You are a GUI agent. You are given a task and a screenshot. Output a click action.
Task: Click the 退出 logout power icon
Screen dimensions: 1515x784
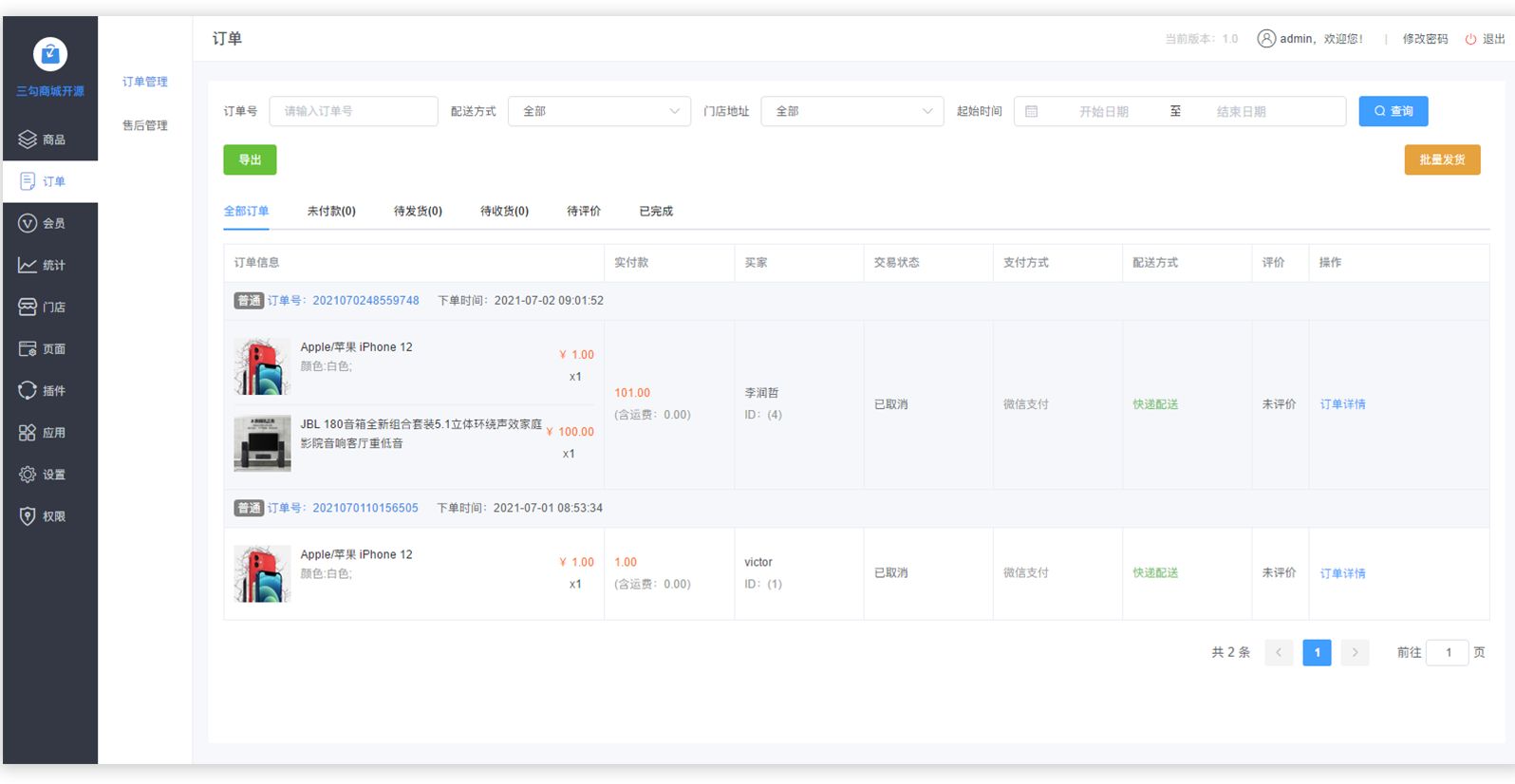click(1470, 39)
